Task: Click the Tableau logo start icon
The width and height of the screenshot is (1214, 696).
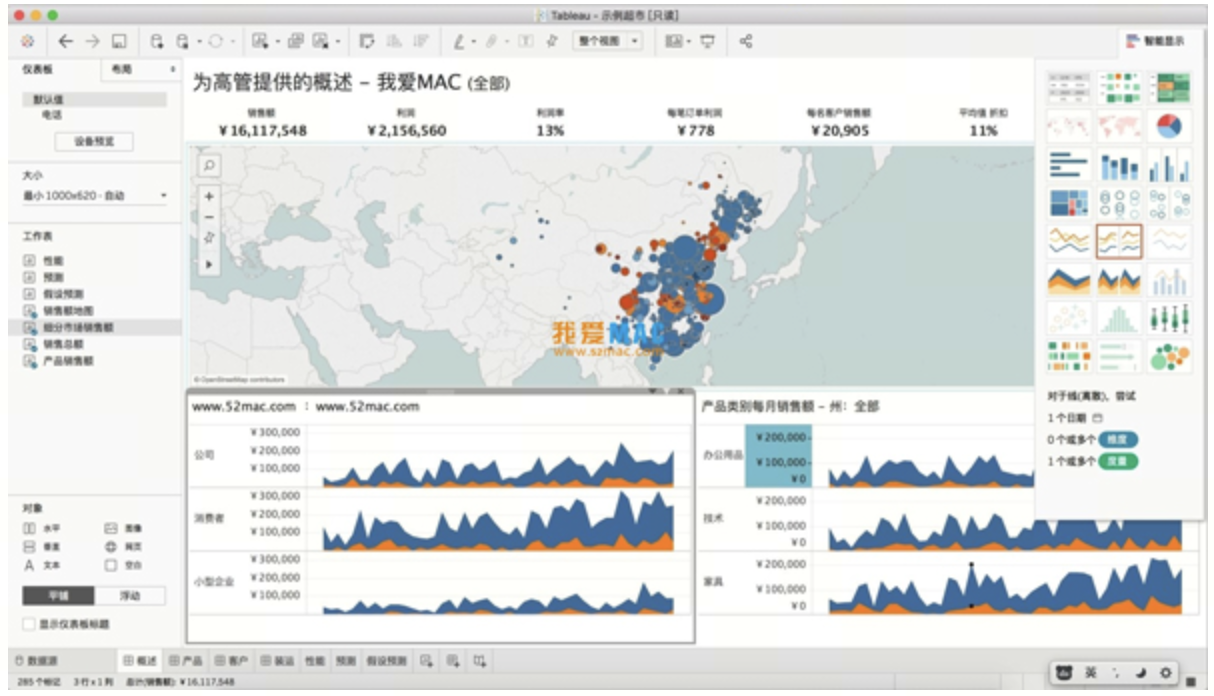Action: (x=28, y=41)
